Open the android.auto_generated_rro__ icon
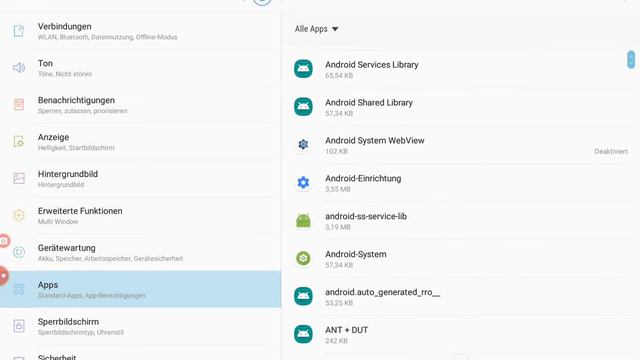Image resolution: width=640 pixels, height=360 pixels. (x=303, y=296)
